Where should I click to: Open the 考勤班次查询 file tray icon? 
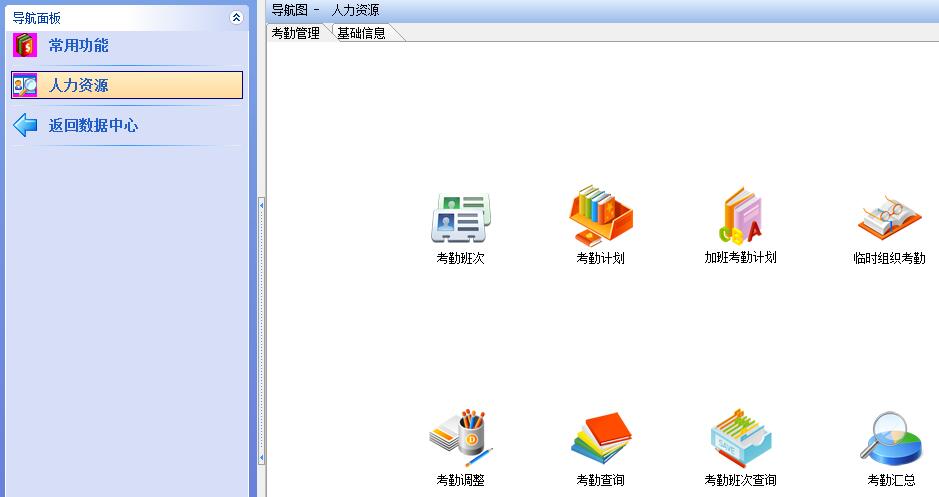pyautogui.click(x=740, y=438)
